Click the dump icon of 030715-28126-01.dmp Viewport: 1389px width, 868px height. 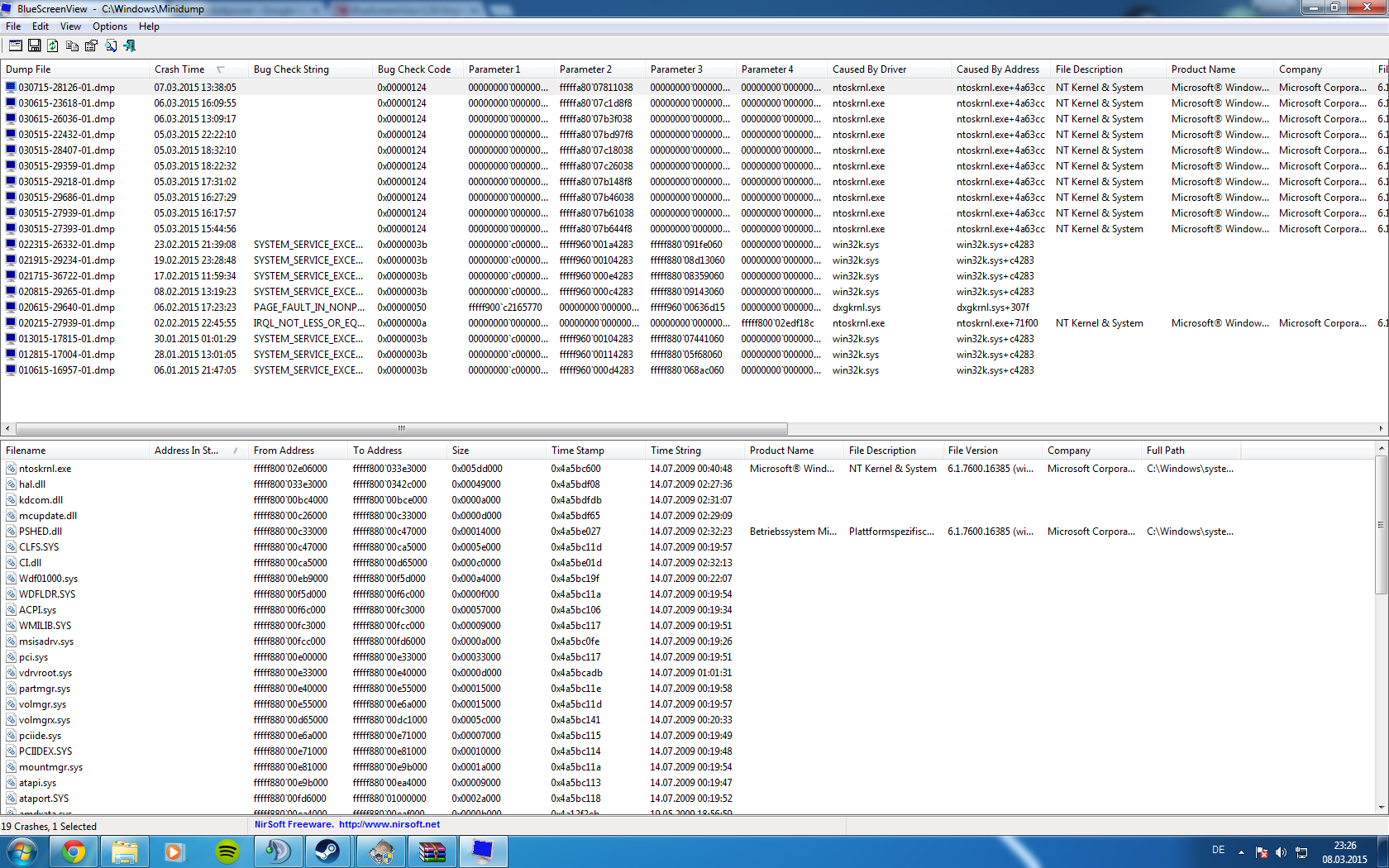coord(11,87)
